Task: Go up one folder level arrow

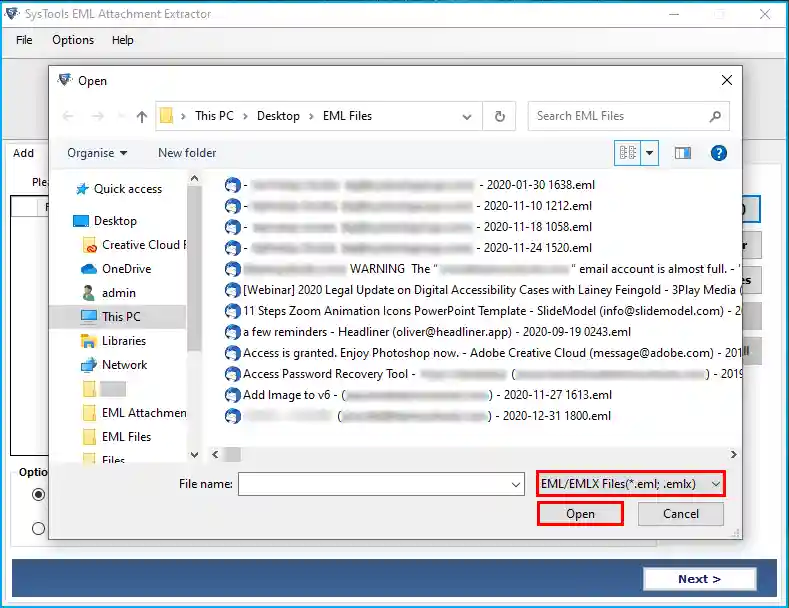Action: (141, 117)
